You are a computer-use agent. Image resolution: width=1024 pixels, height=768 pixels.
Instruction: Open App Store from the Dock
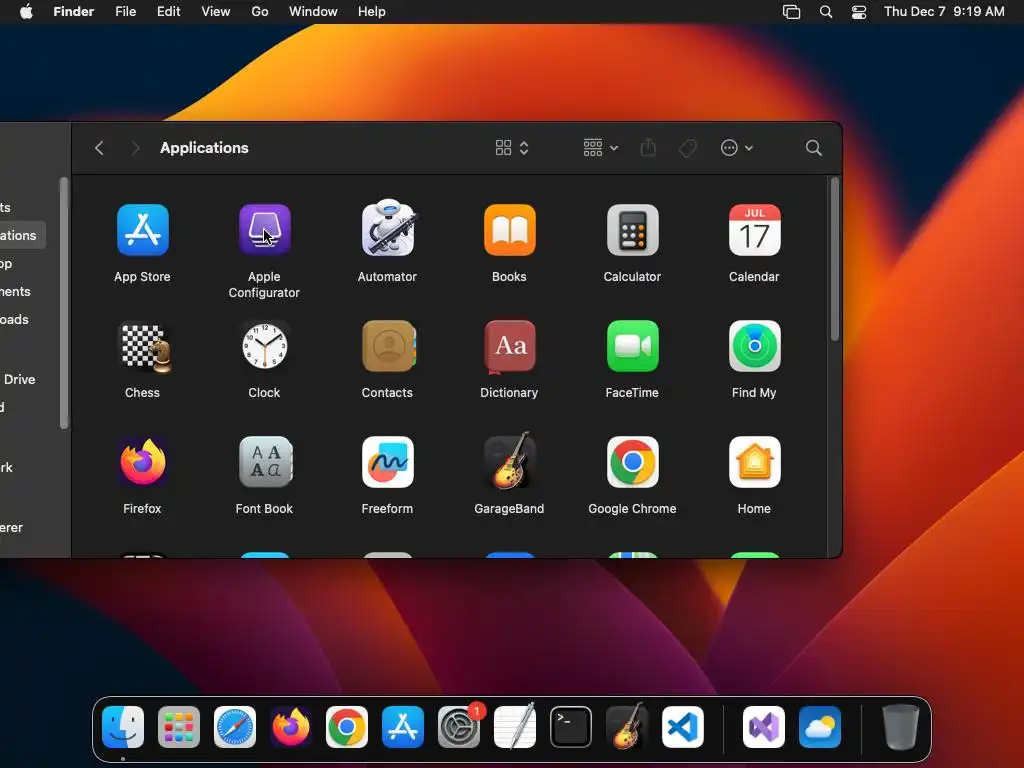403,727
